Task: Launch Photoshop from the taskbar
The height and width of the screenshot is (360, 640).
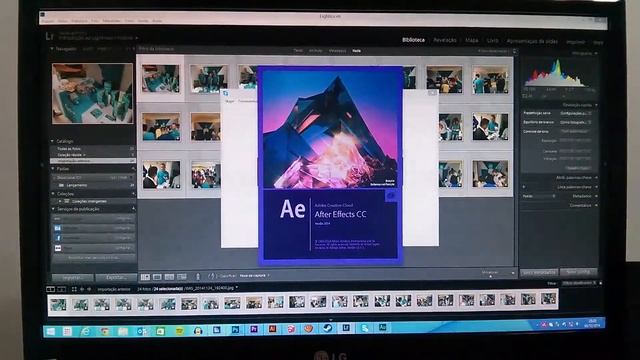Action: point(236,329)
